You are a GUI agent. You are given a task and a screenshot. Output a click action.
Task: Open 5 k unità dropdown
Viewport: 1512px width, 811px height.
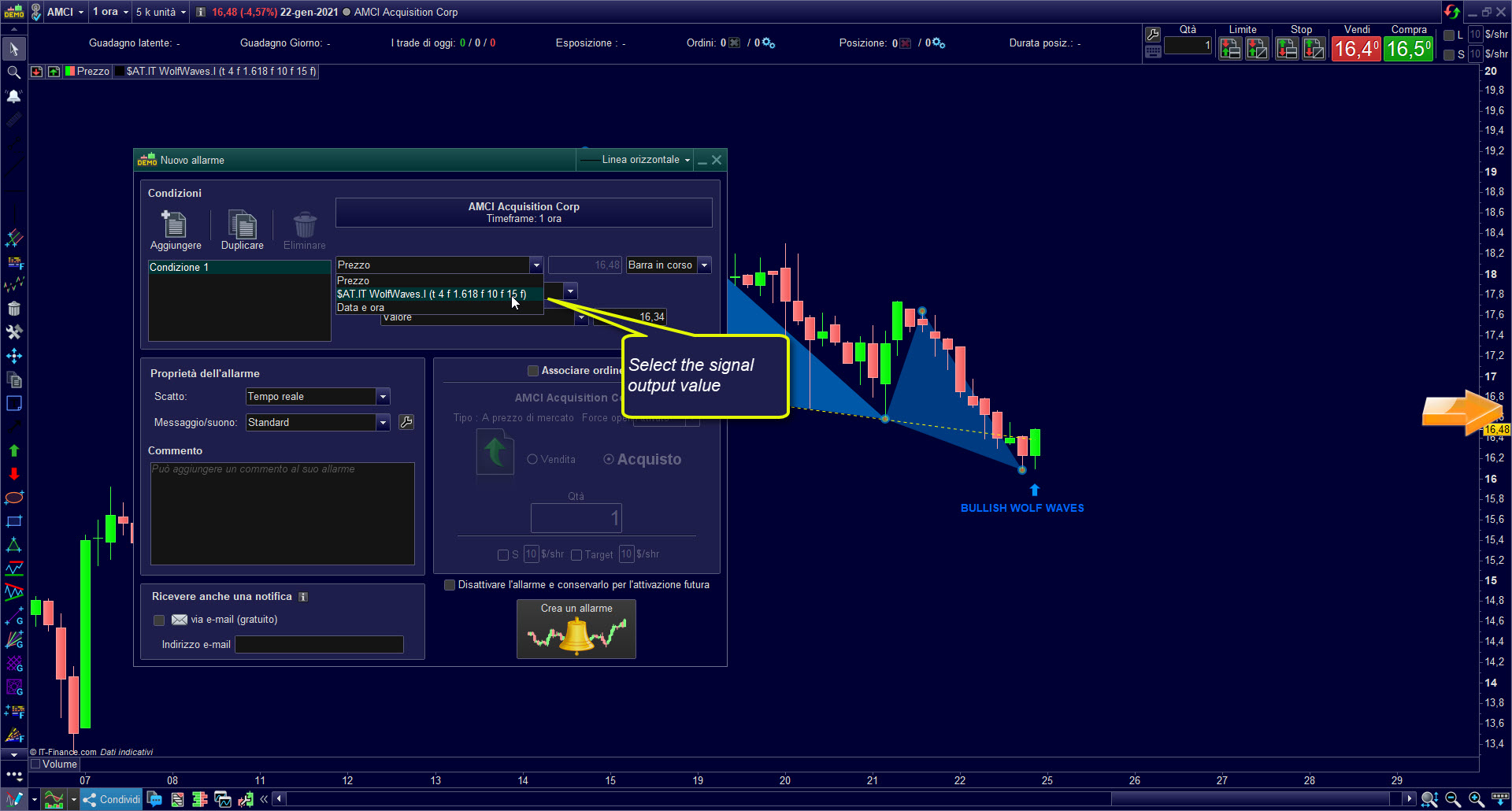161,12
